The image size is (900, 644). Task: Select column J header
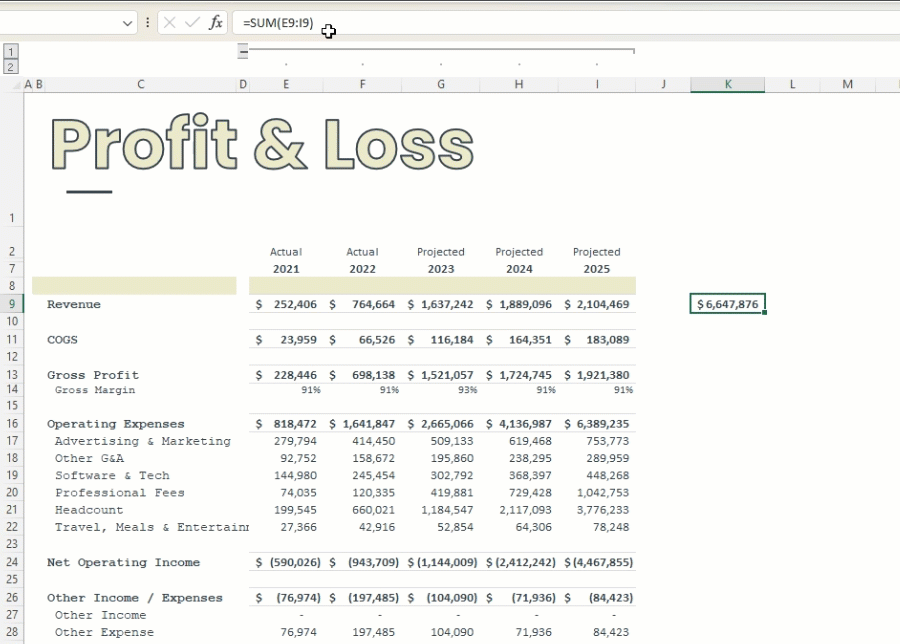(664, 84)
